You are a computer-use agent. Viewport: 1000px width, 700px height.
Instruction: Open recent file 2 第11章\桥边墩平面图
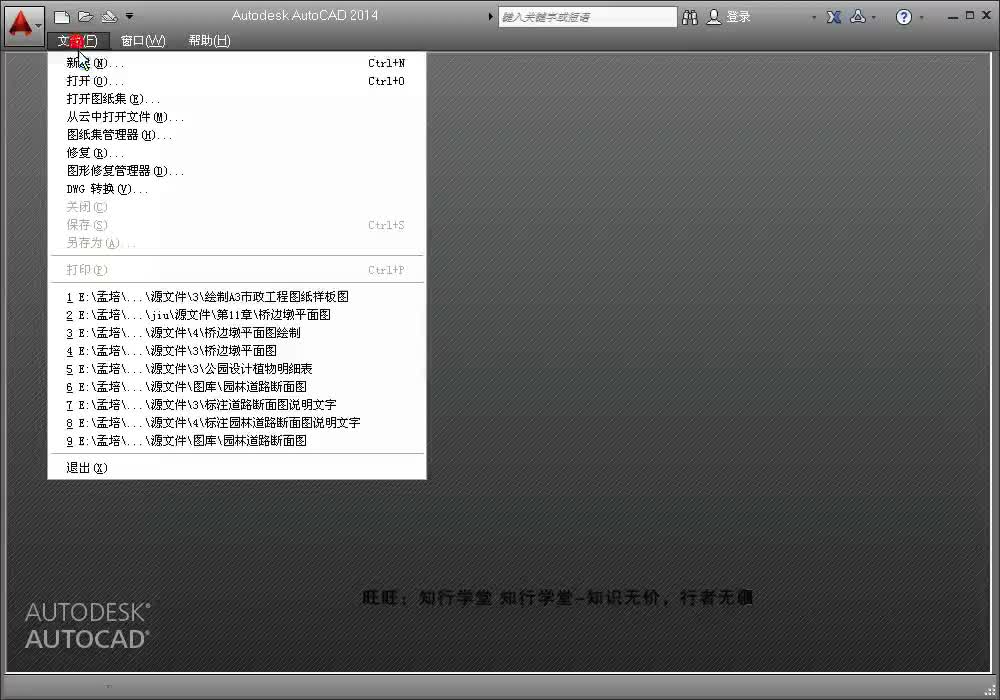237,315
